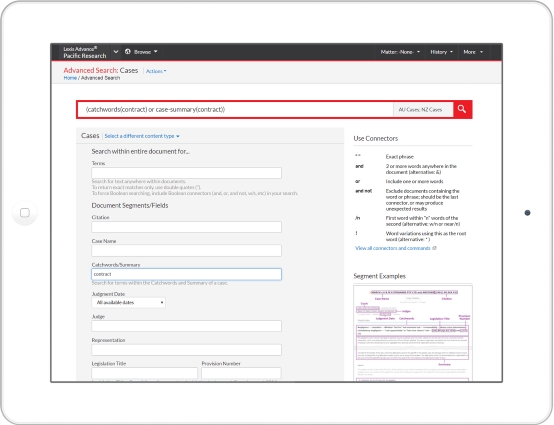The width and height of the screenshot is (554, 425).
Task: Select a different content type
Action: (x=142, y=136)
